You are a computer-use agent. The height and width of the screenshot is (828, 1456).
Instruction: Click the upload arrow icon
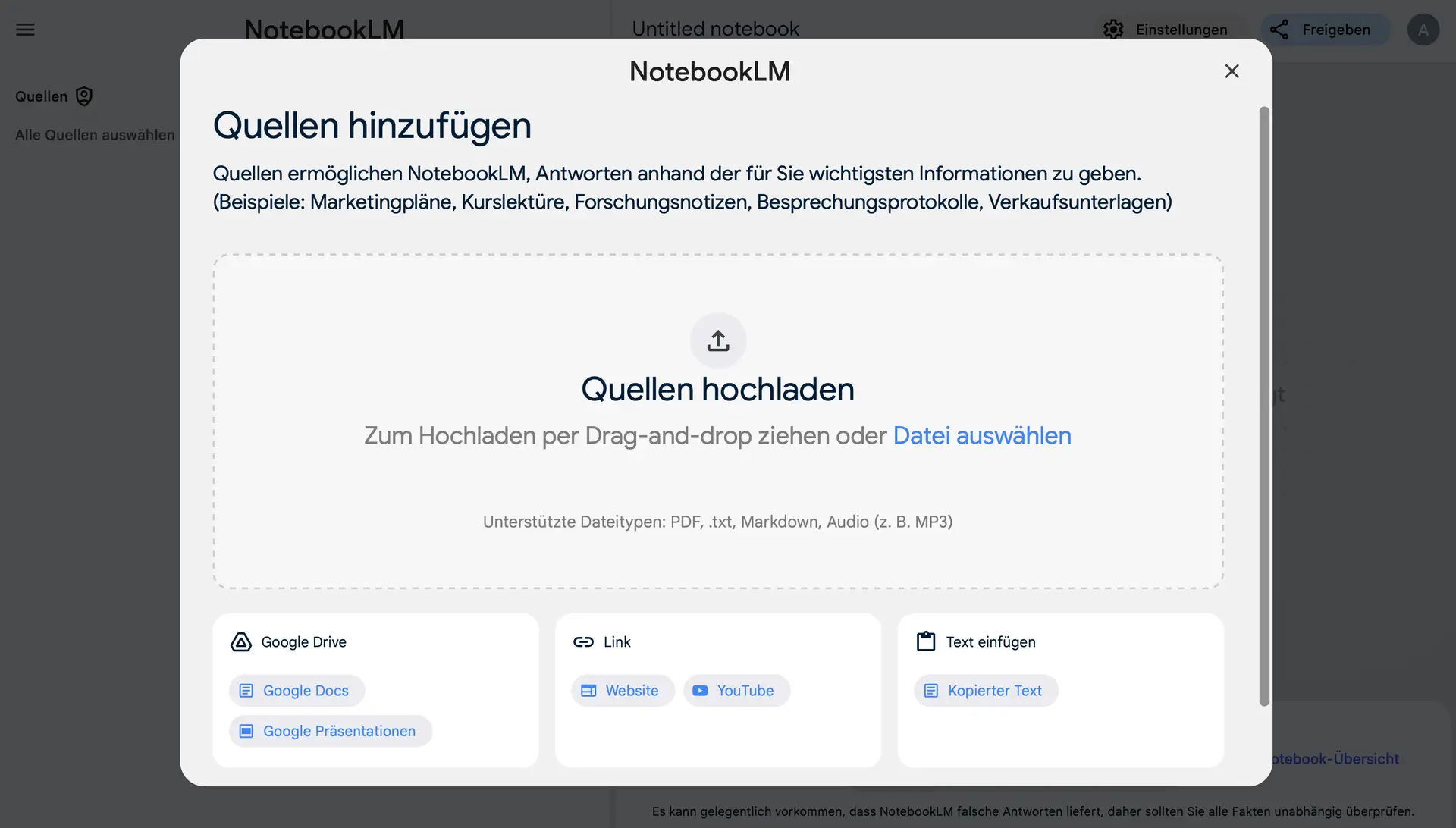coord(718,340)
